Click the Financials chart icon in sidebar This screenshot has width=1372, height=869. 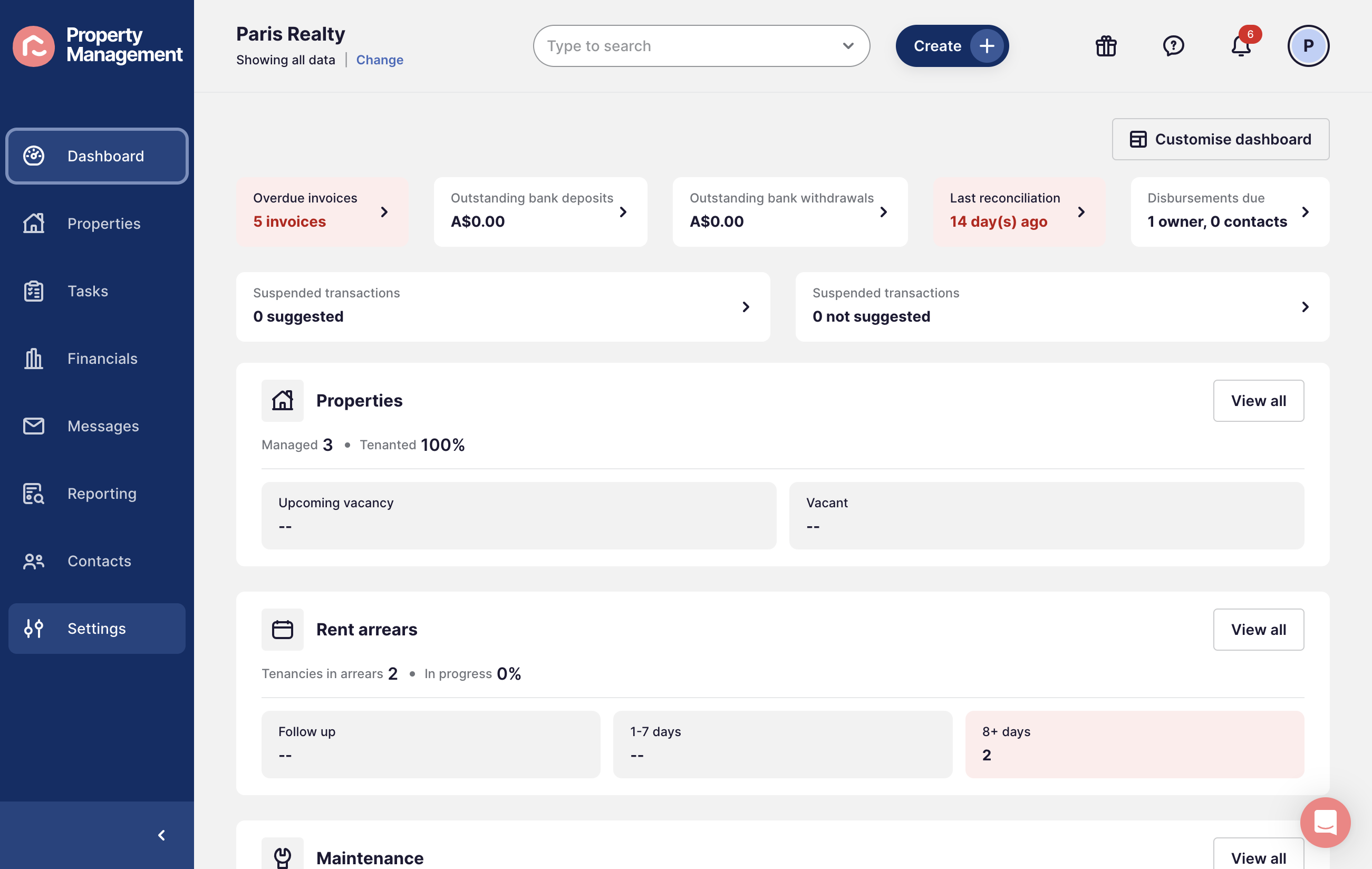[34, 358]
